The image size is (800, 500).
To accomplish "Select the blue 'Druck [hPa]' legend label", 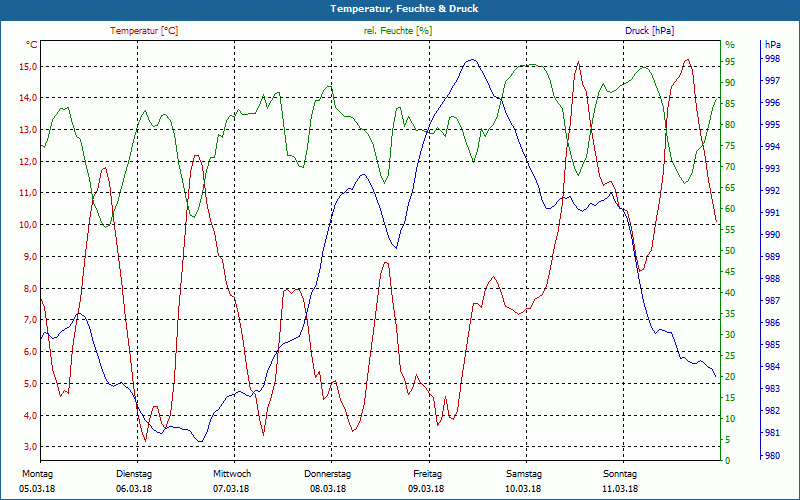I will (649, 31).
